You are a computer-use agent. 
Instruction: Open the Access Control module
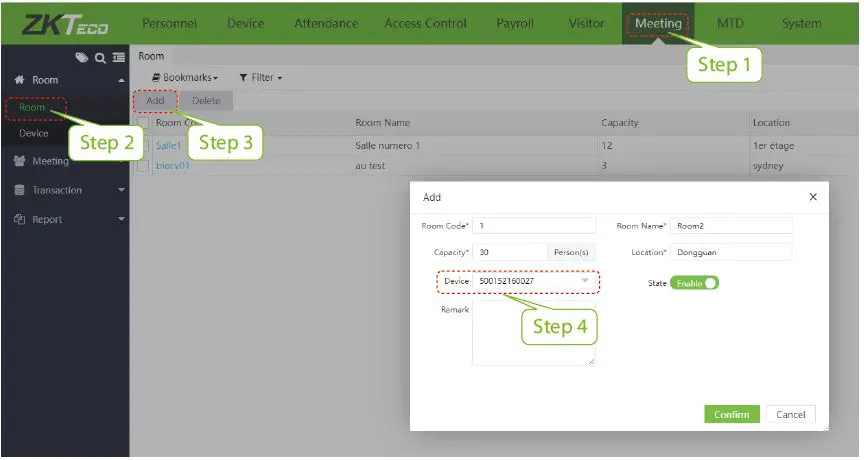pos(425,24)
